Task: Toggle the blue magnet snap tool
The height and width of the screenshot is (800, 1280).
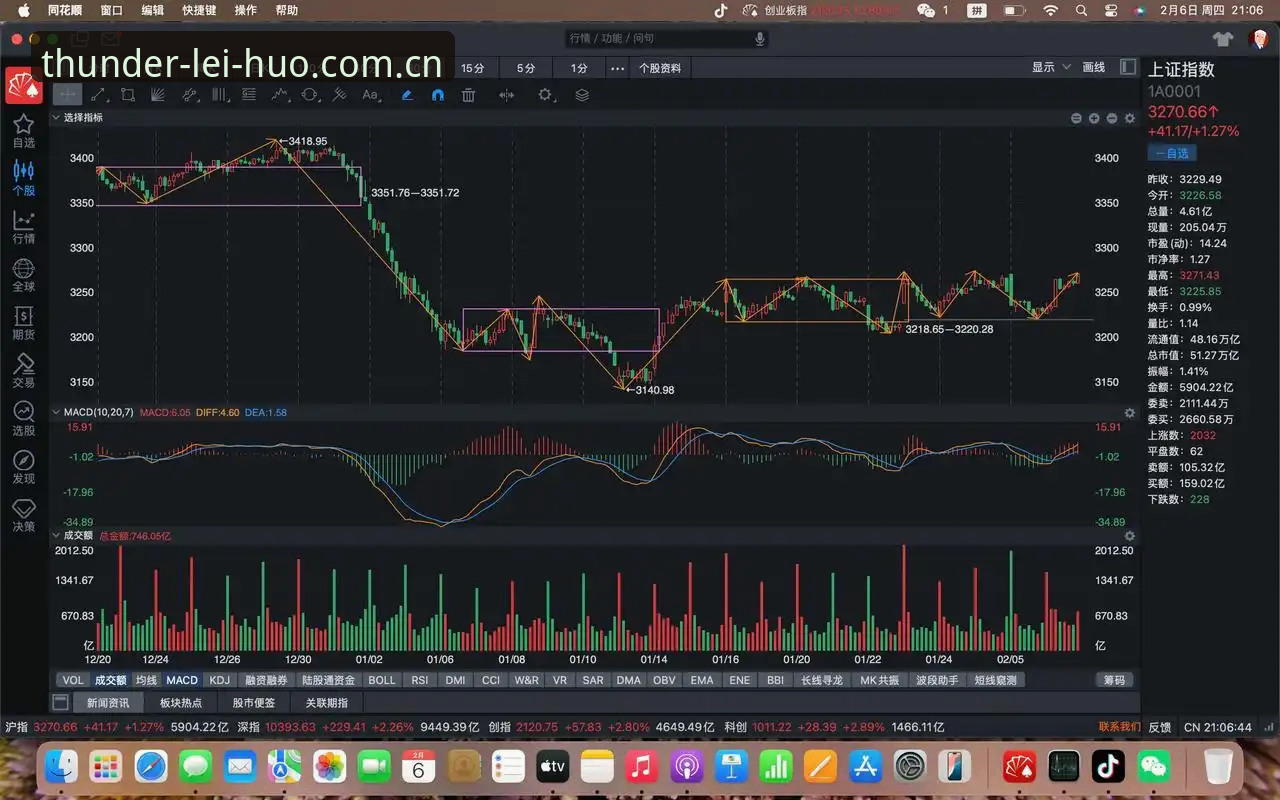Action: (437, 95)
